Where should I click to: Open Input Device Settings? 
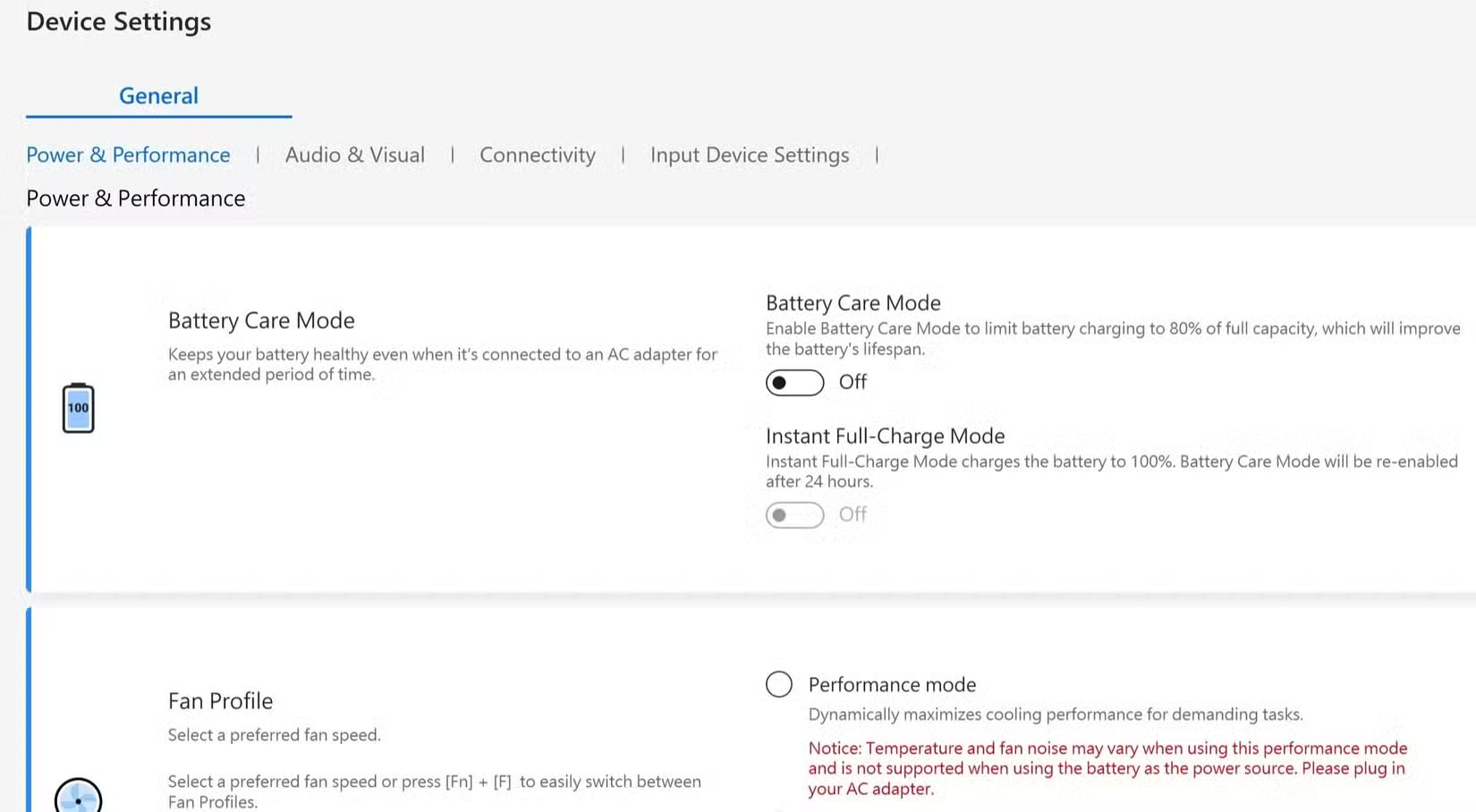(x=750, y=154)
